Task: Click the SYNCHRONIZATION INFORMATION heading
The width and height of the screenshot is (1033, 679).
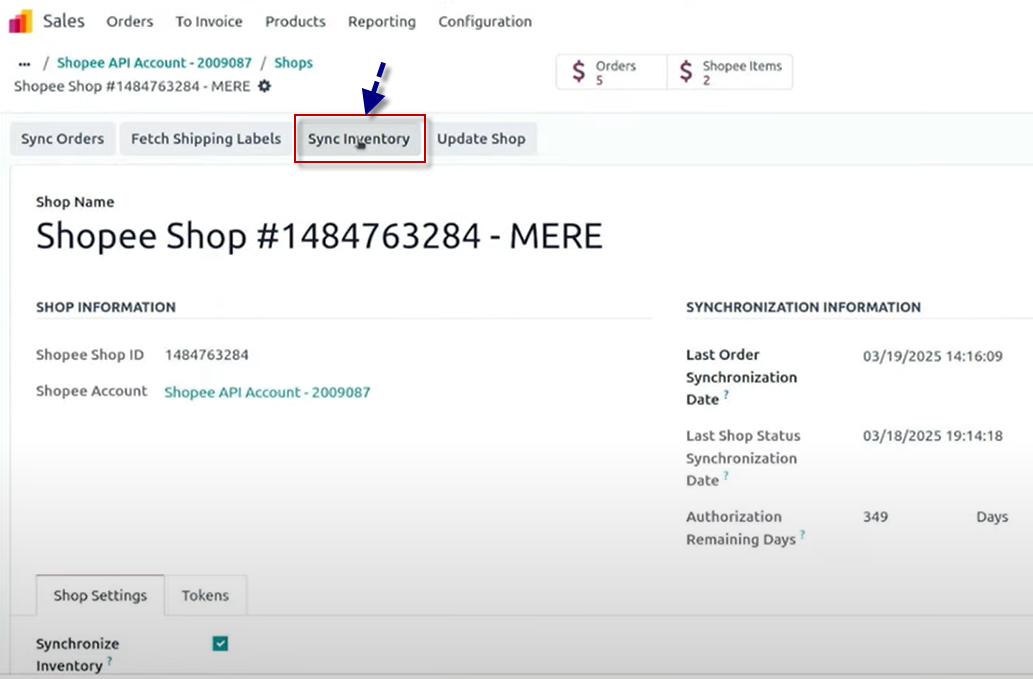Action: (804, 308)
